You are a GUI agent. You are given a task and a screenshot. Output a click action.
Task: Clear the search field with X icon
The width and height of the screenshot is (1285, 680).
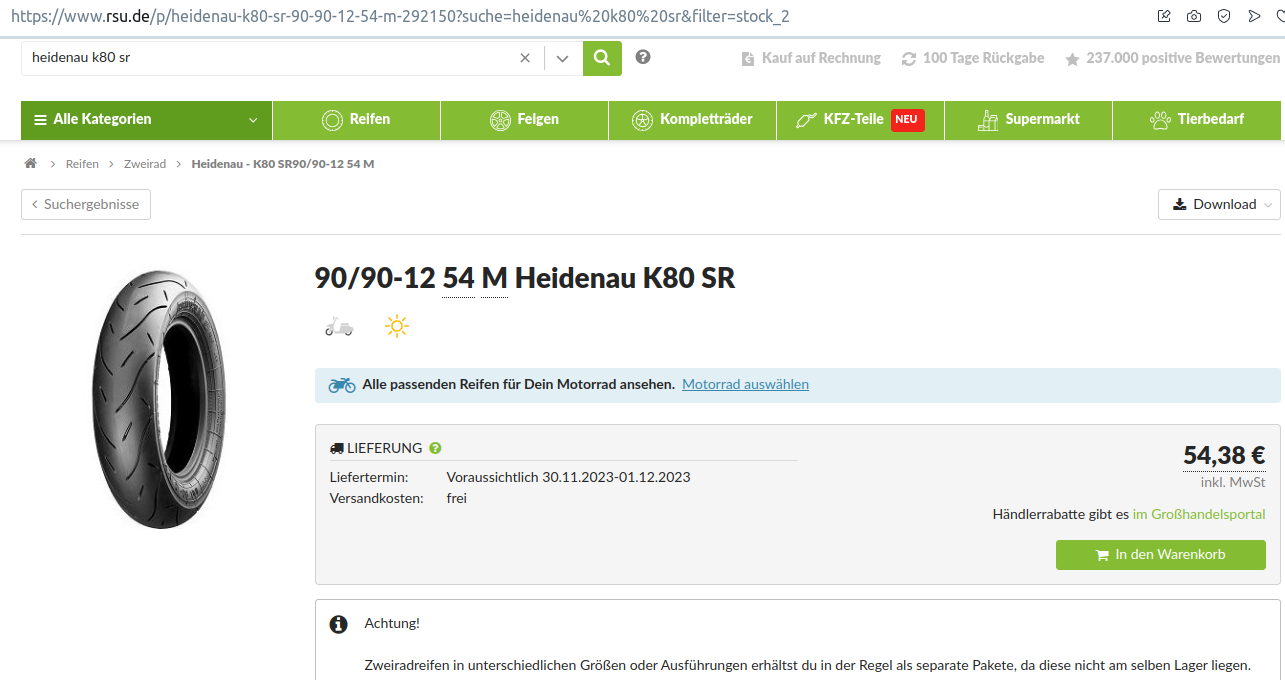(x=525, y=58)
